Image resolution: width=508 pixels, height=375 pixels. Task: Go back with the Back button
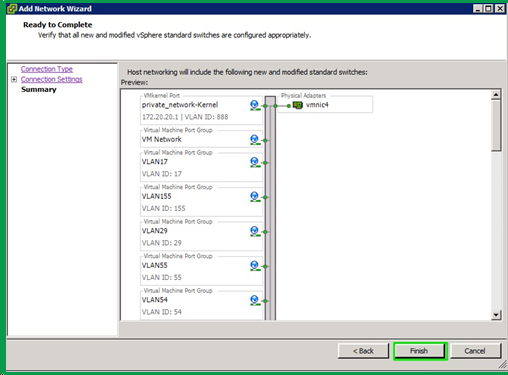(x=363, y=351)
